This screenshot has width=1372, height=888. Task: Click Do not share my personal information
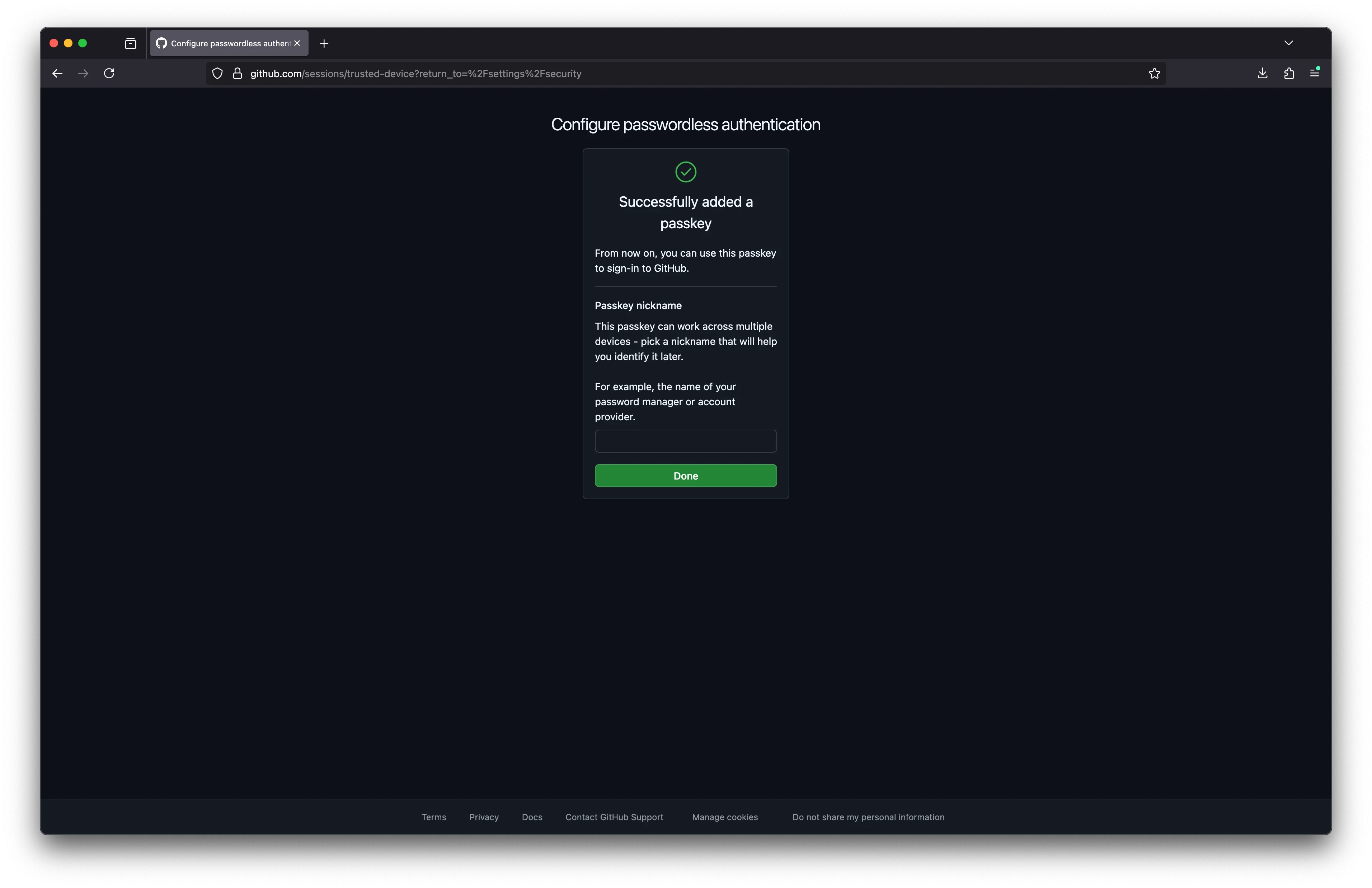click(868, 817)
